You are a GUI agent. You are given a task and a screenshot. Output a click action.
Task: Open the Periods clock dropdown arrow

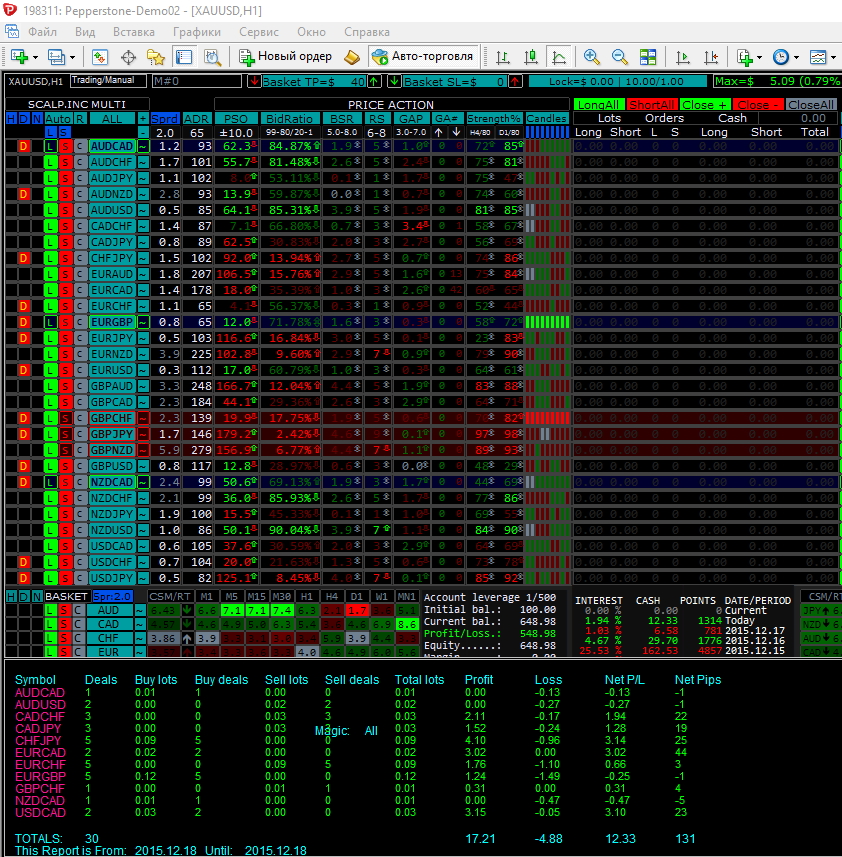[796, 57]
